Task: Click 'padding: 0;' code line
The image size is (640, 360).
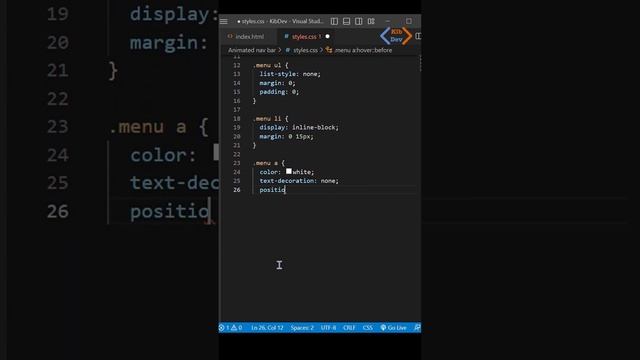Action: (x=279, y=92)
